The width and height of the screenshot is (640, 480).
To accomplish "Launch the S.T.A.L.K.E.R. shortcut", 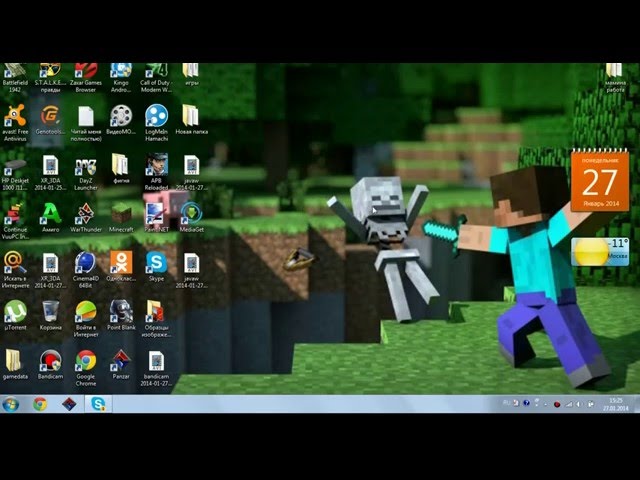I will 50,78.
